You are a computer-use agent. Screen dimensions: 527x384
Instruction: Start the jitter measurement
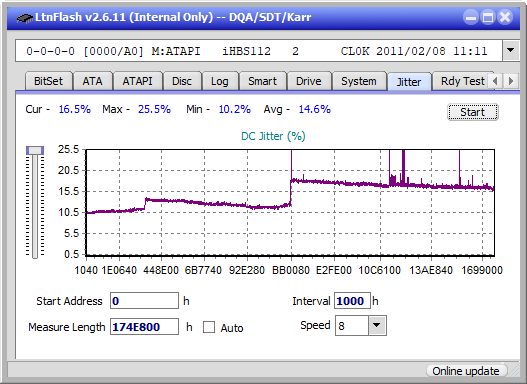473,112
